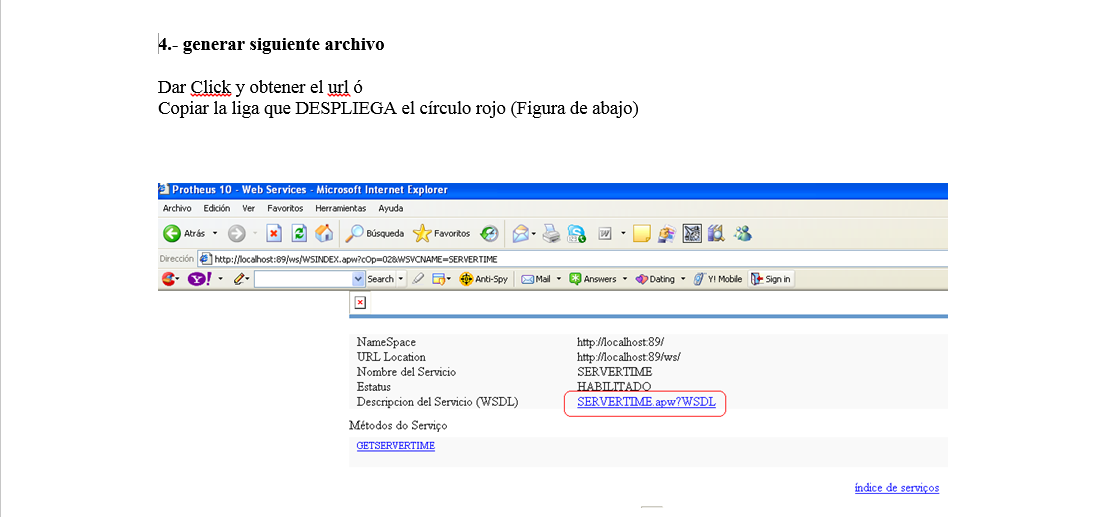Open the Ver menu
Image resolution: width=1106 pixels, height=517 pixels.
[248, 209]
